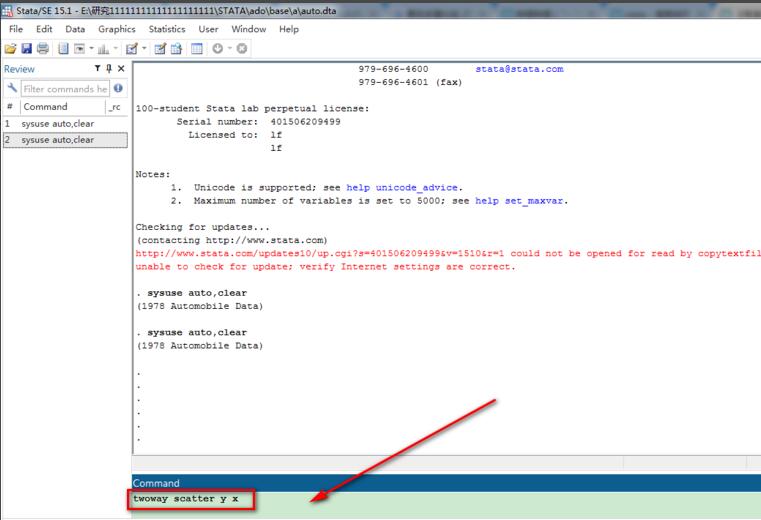Expand the Viewer icon dropdown arrow
The width and height of the screenshot is (761, 520).
pyautogui.click(x=91, y=48)
